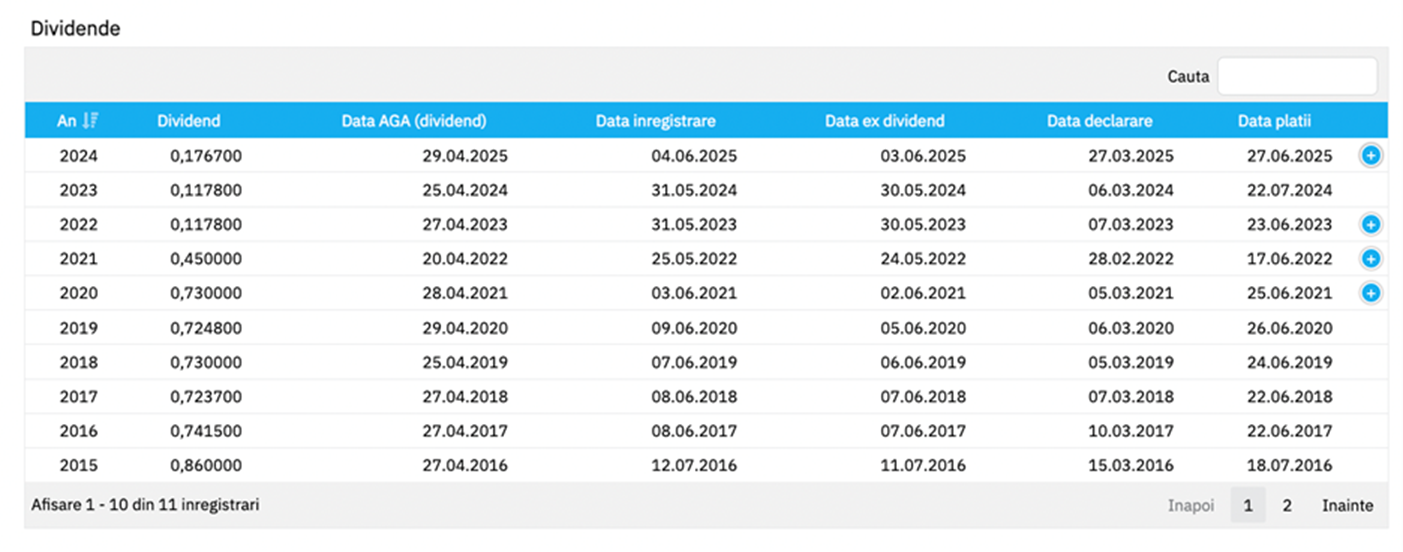Expand details for the 2021 dividend row
1403x552 pixels.
(1371, 259)
